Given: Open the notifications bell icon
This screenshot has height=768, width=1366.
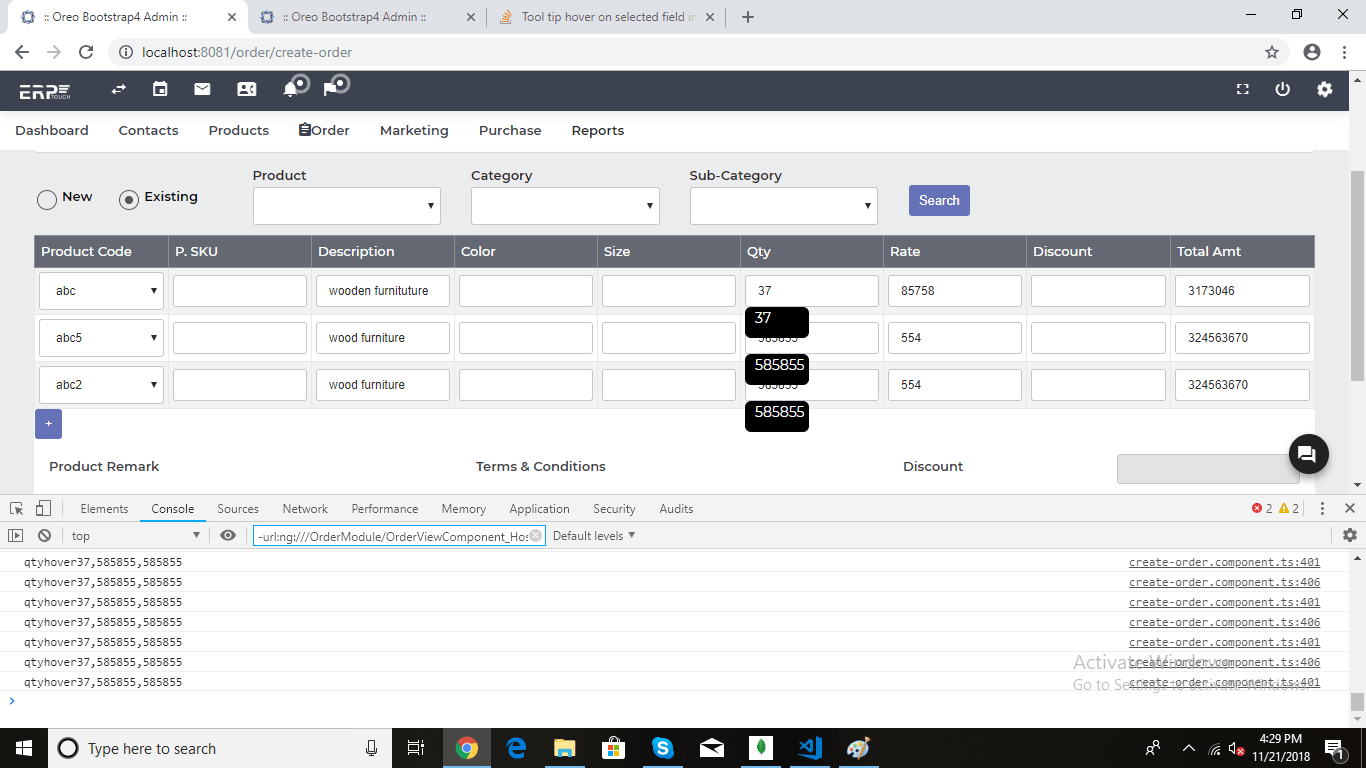Looking at the screenshot, I should (290, 90).
